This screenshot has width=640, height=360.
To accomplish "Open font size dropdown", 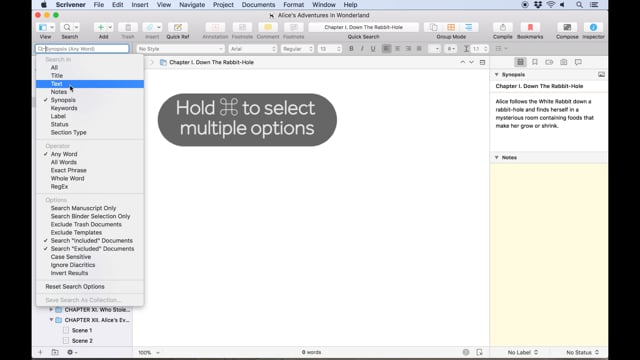I will click(330, 49).
